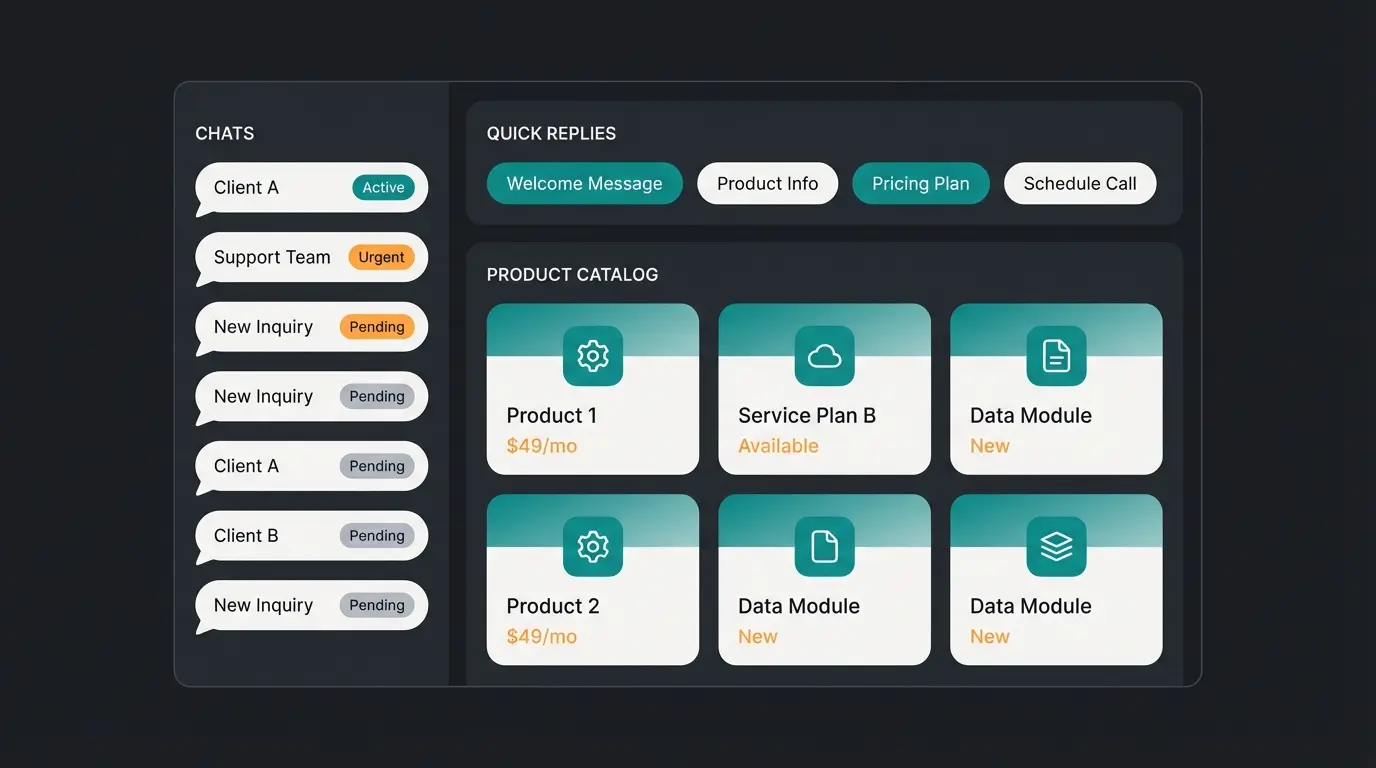
Task: Click the orange Pending badge on New Inquiry
Action: (x=377, y=327)
